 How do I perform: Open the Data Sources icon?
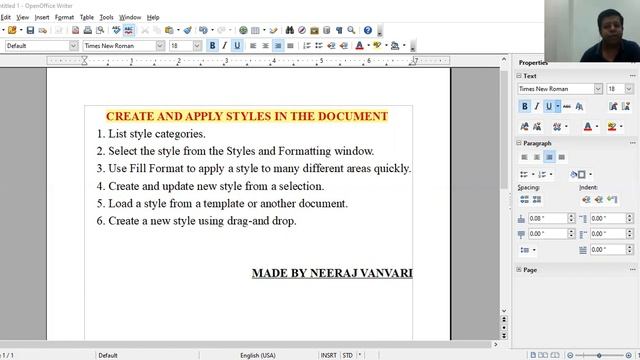click(327, 30)
